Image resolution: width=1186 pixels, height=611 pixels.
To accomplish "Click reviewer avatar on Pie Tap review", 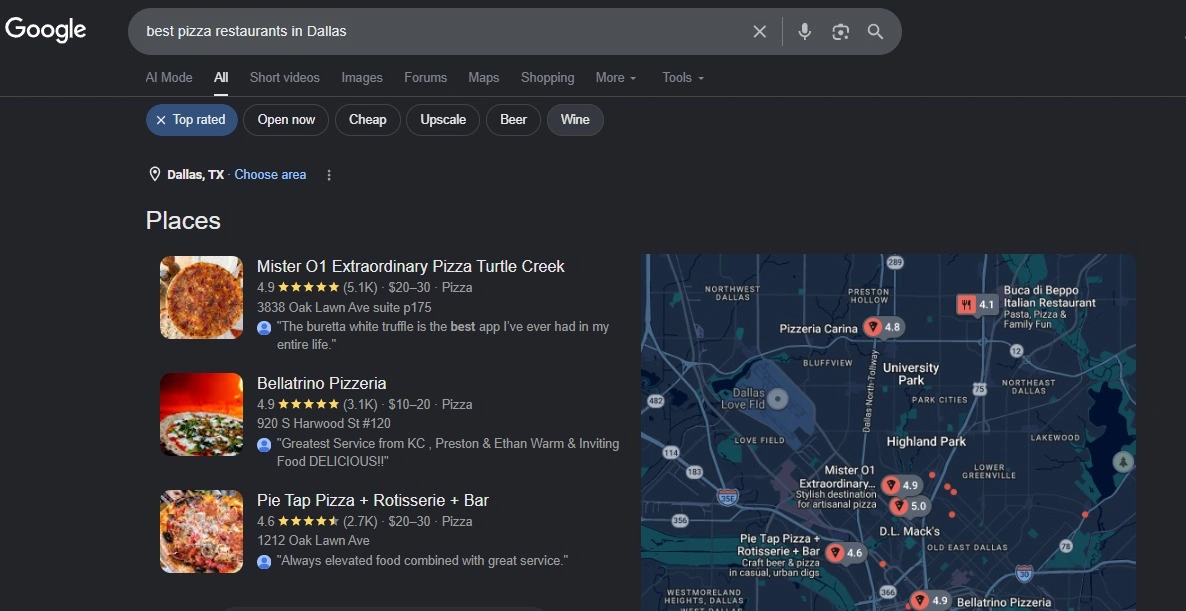I will click(264, 562).
